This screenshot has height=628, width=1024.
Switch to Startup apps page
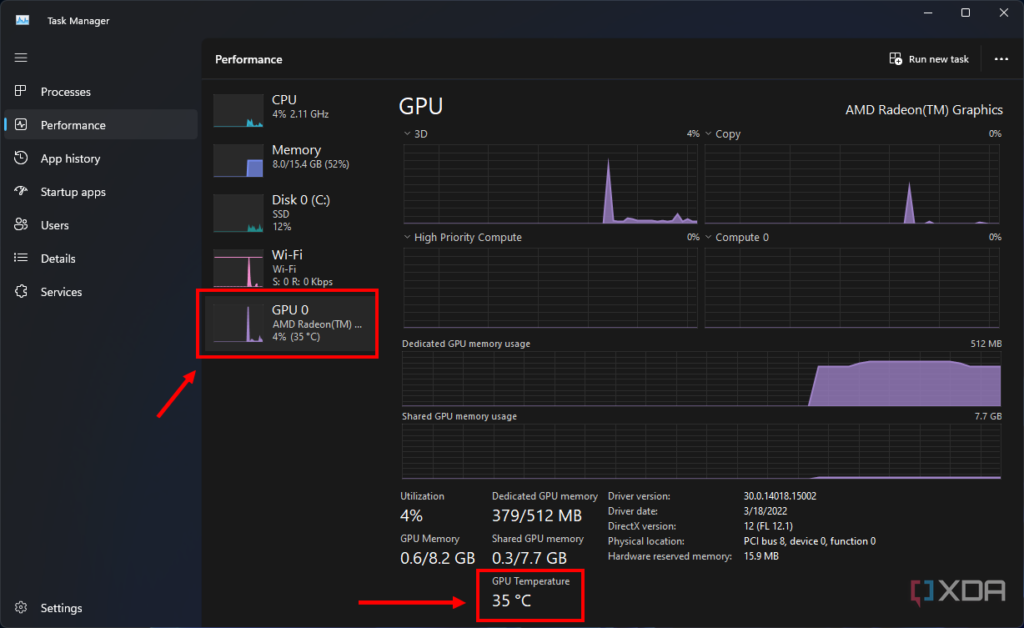click(73, 192)
